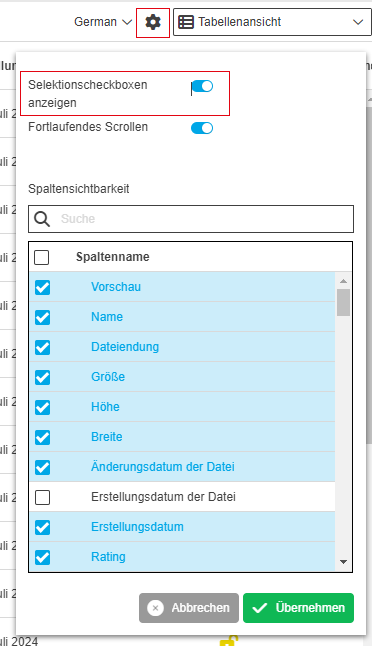Click column list scrollbar down arrow
372x646 pixels.
click(344, 562)
